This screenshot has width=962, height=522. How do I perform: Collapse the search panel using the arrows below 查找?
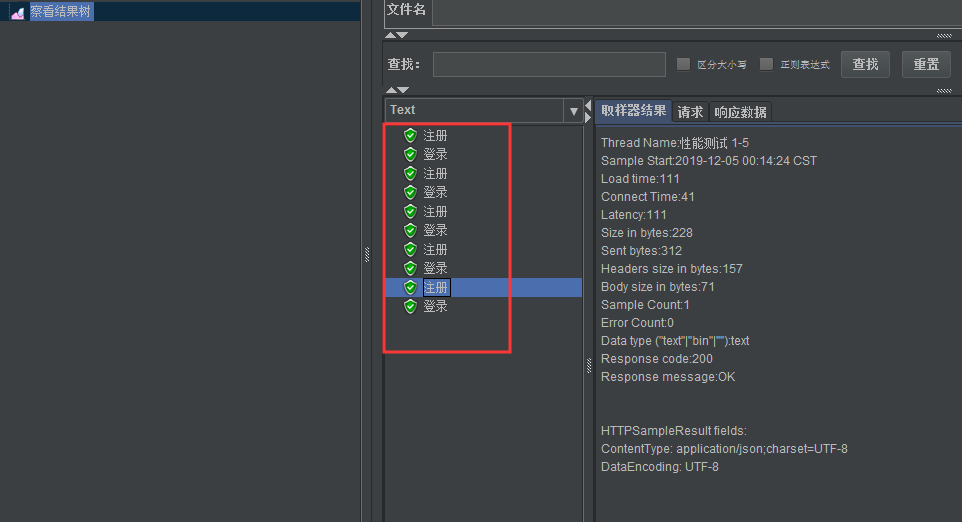coord(396,90)
